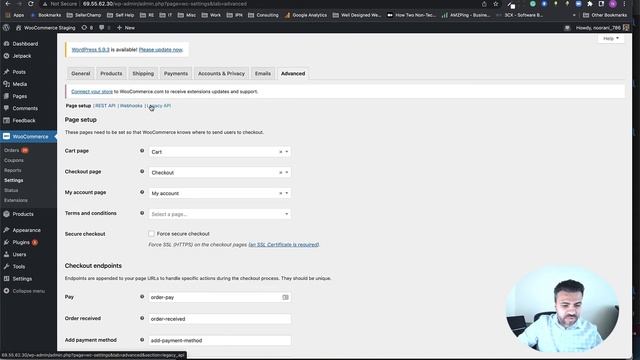Switch to the Products settings tab

(x=111, y=73)
